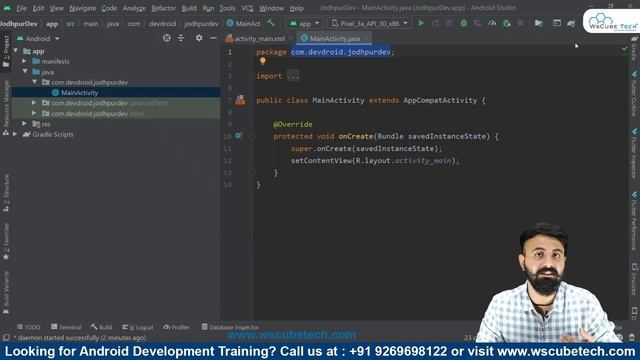Open the Database Inspector tool window
The image size is (640, 360).
pyautogui.click(x=230, y=327)
